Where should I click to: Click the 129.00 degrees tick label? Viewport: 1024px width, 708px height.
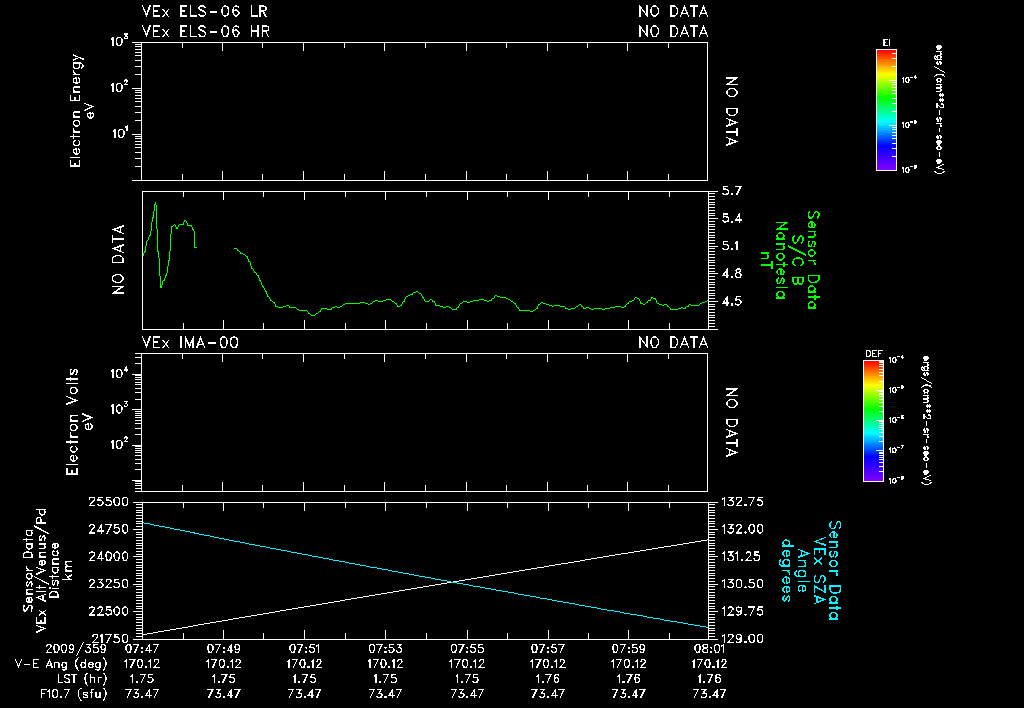[x=743, y=639]
